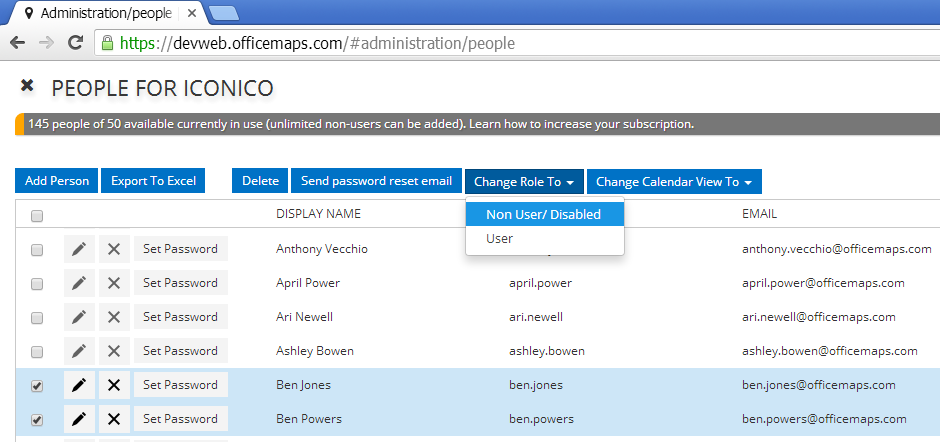Remove Anthony Vecchio with X icon

(x=114, y=249)
